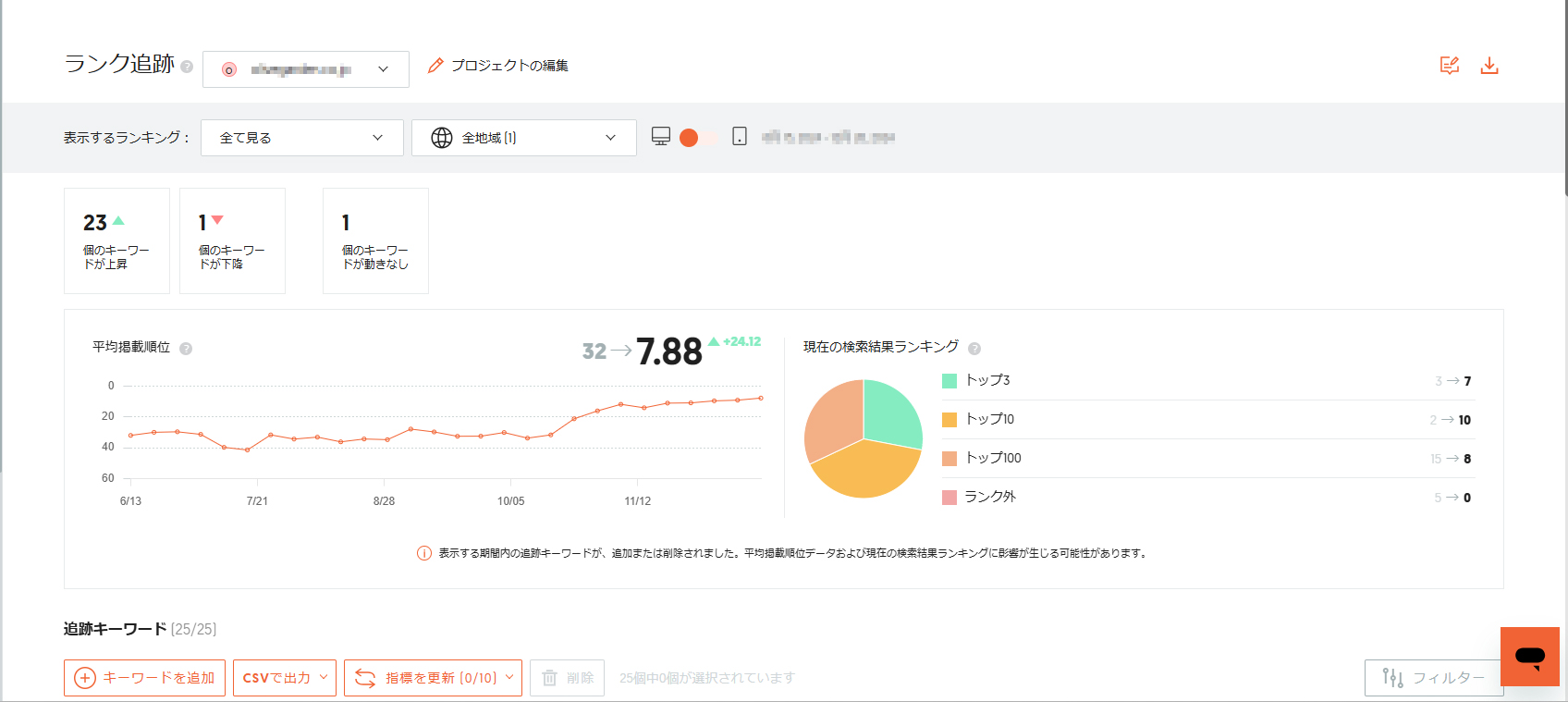Open the 全て見る ranking dropdown
Image resolution: width=1568 pixels, height=702 pixels.
302,138
